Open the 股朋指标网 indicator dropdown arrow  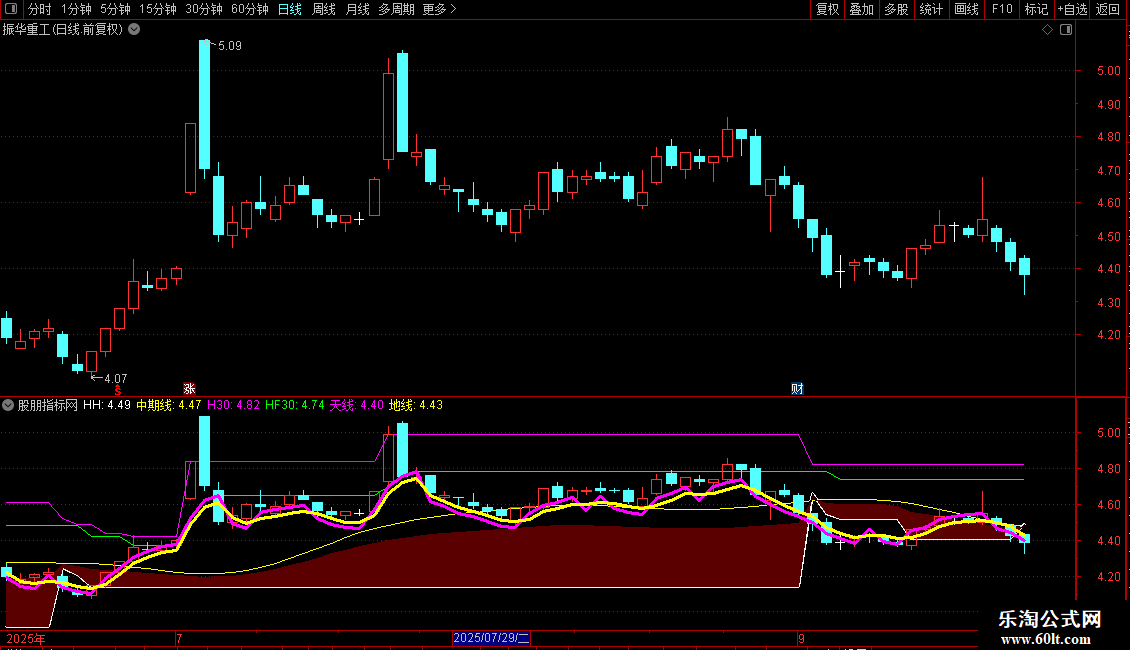[x=8, y=405]
